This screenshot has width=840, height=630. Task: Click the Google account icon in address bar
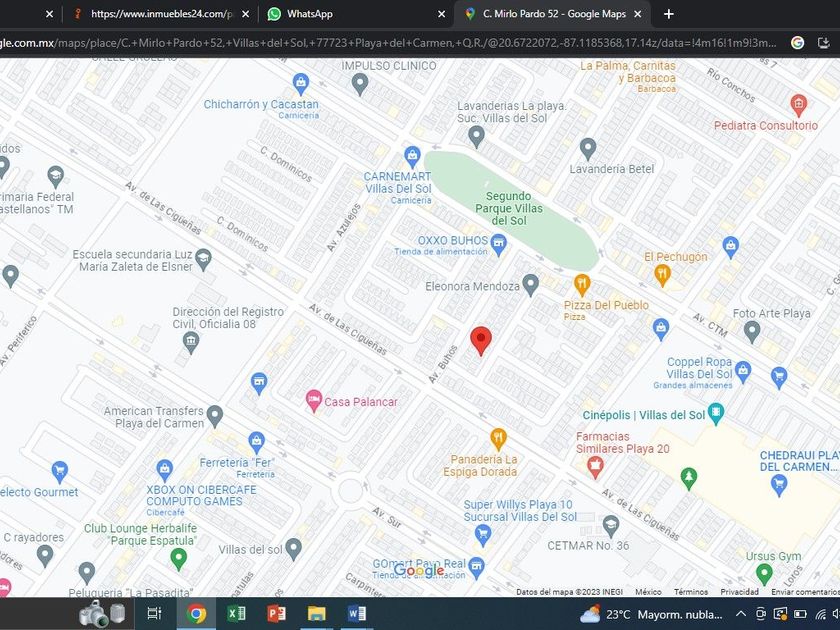[797, 43]
